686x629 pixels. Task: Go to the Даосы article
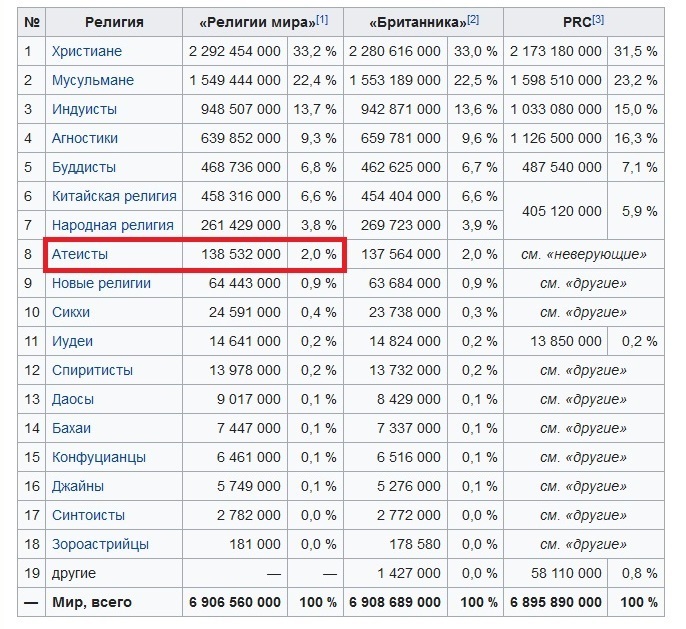coord(73,399)
